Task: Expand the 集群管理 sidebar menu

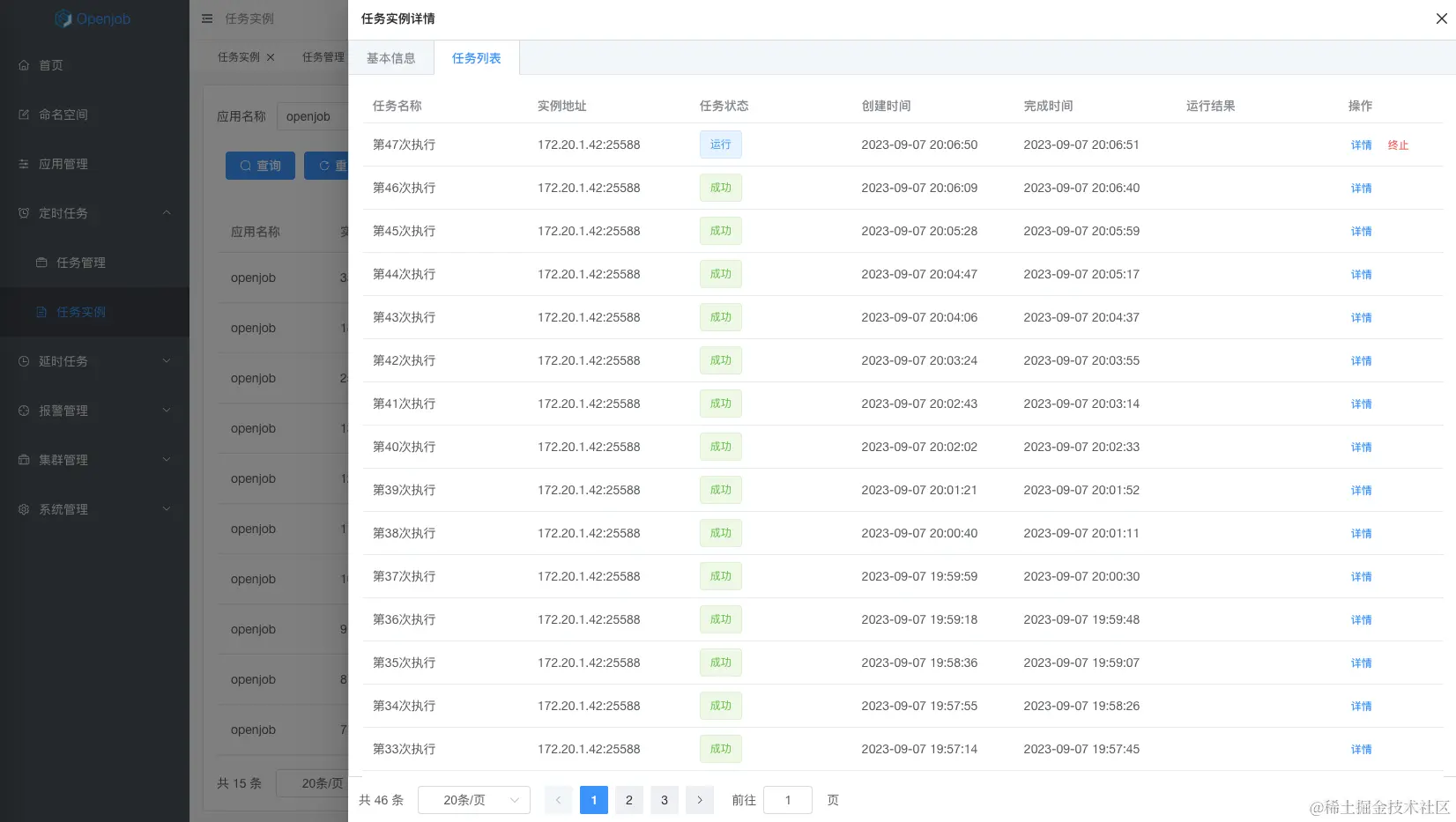Action: pos(94,460)
